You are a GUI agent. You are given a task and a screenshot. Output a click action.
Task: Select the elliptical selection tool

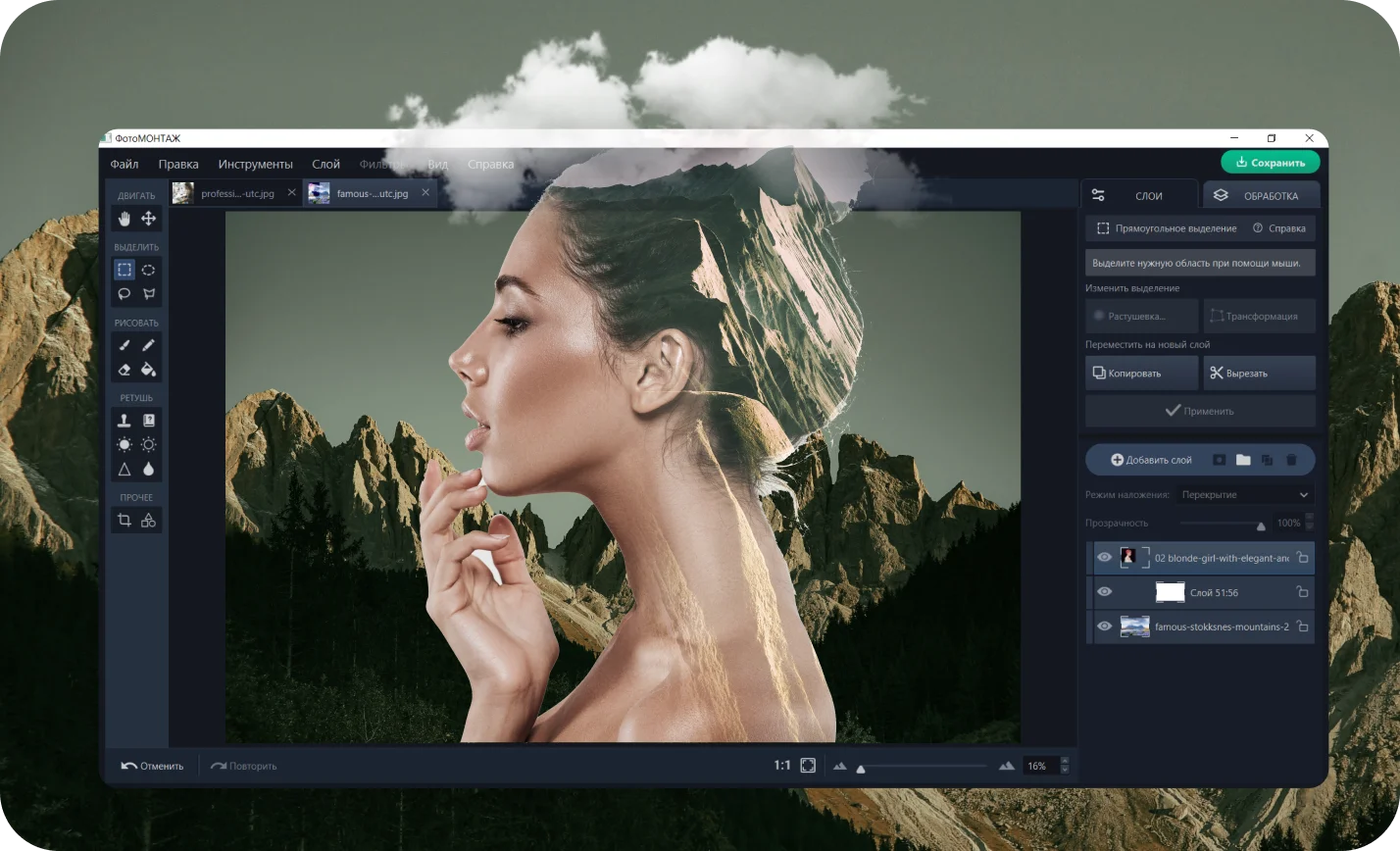(x=148, y=270)
